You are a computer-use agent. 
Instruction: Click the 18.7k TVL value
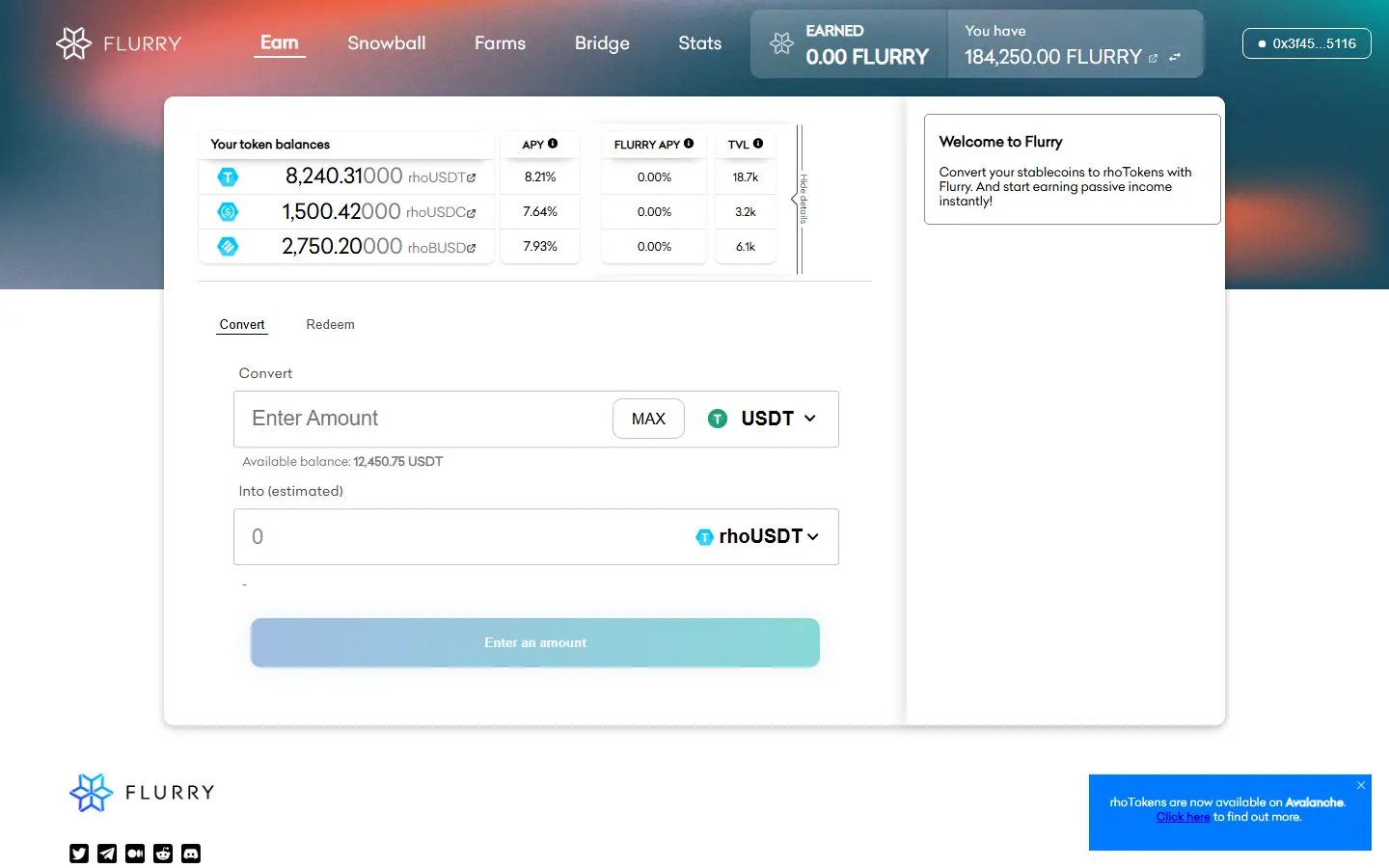tap(746, 177)
